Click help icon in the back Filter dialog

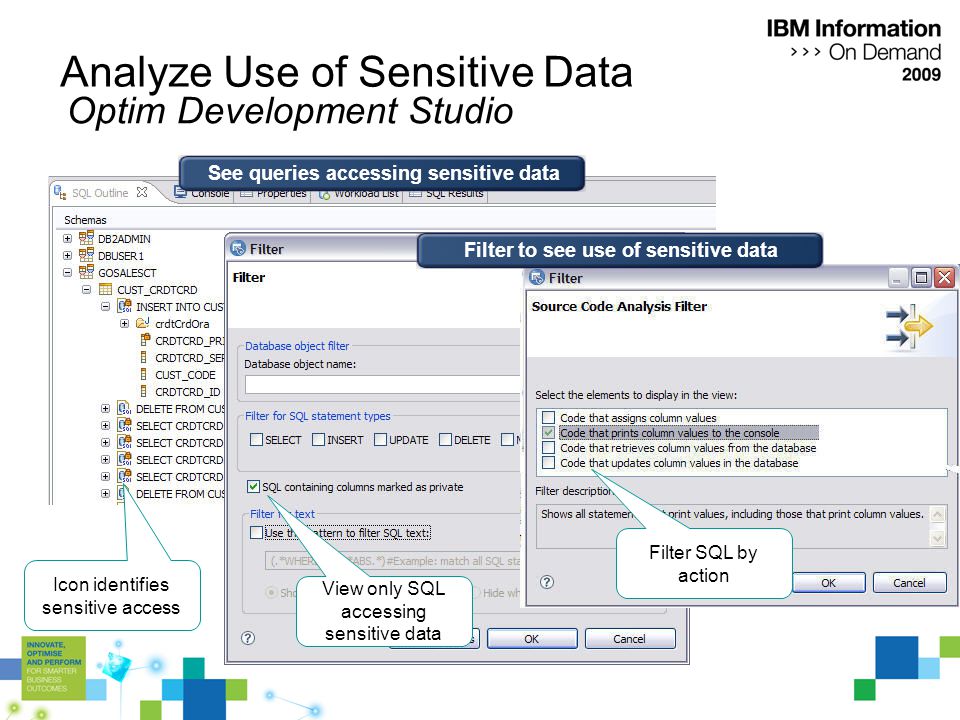click(x=248, y=638)
